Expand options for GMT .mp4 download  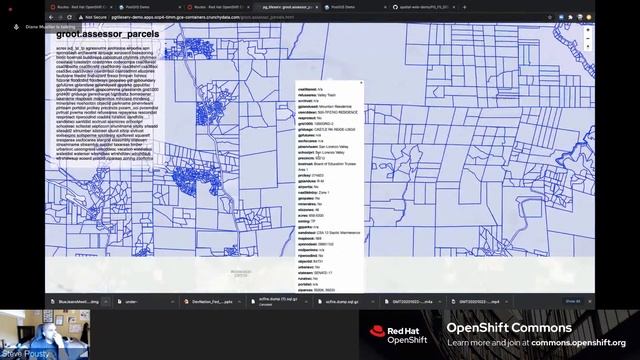pos(507,302)
